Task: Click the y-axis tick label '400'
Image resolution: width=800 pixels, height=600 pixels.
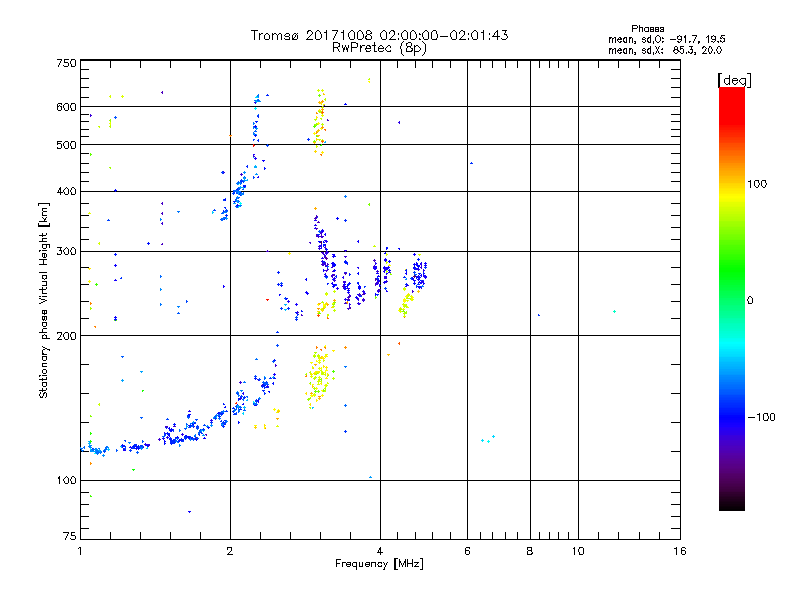Action: tap(66, 192)
